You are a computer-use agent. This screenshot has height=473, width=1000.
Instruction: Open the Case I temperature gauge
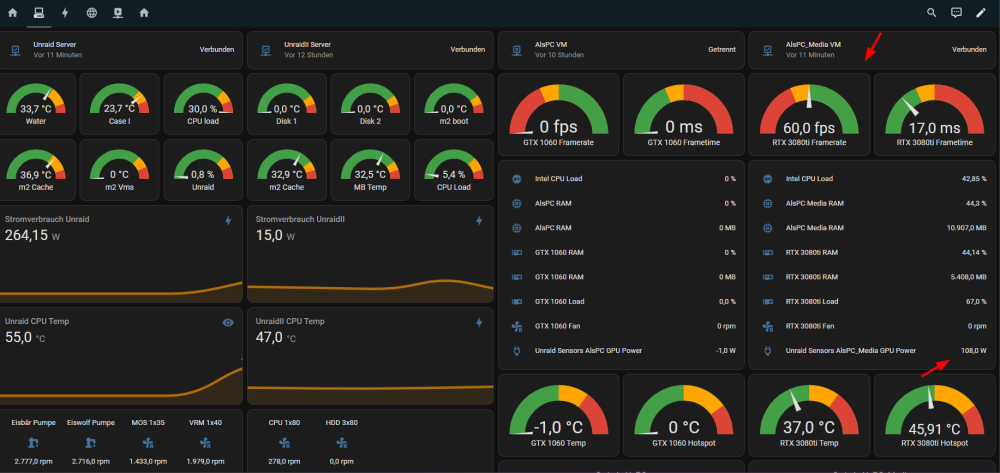[x=119, y=102]
